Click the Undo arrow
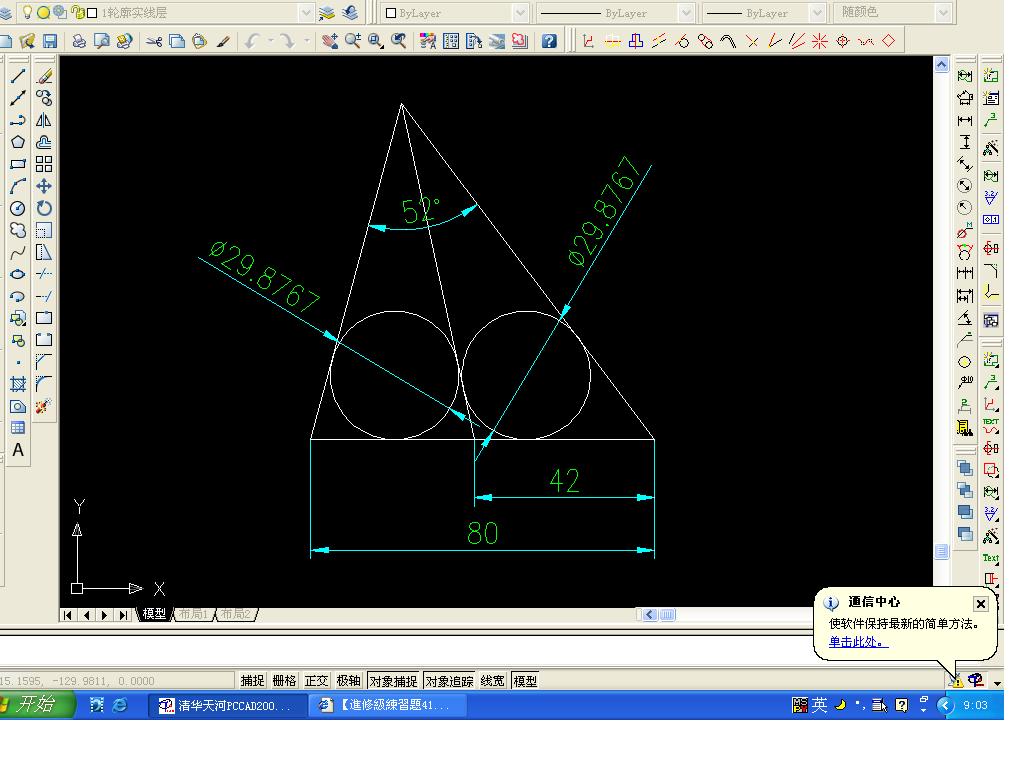The width and height of the screenshot is (1024, 768). [252, 41]
